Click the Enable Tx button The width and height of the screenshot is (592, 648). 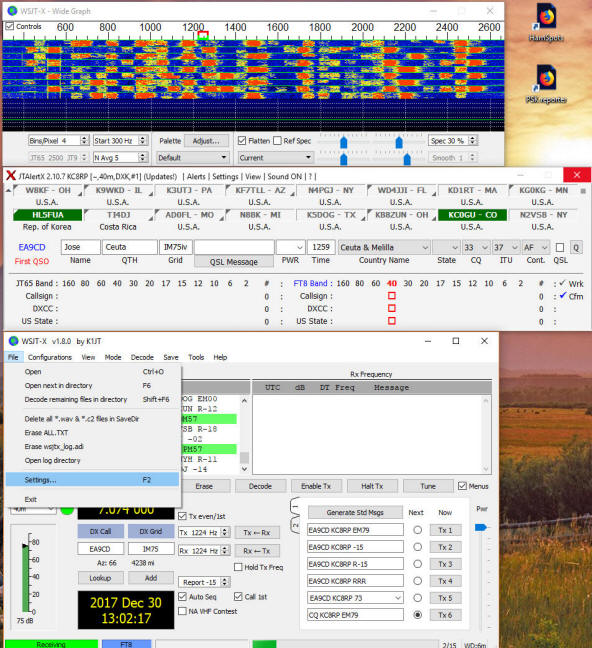[x=316, y=486]
